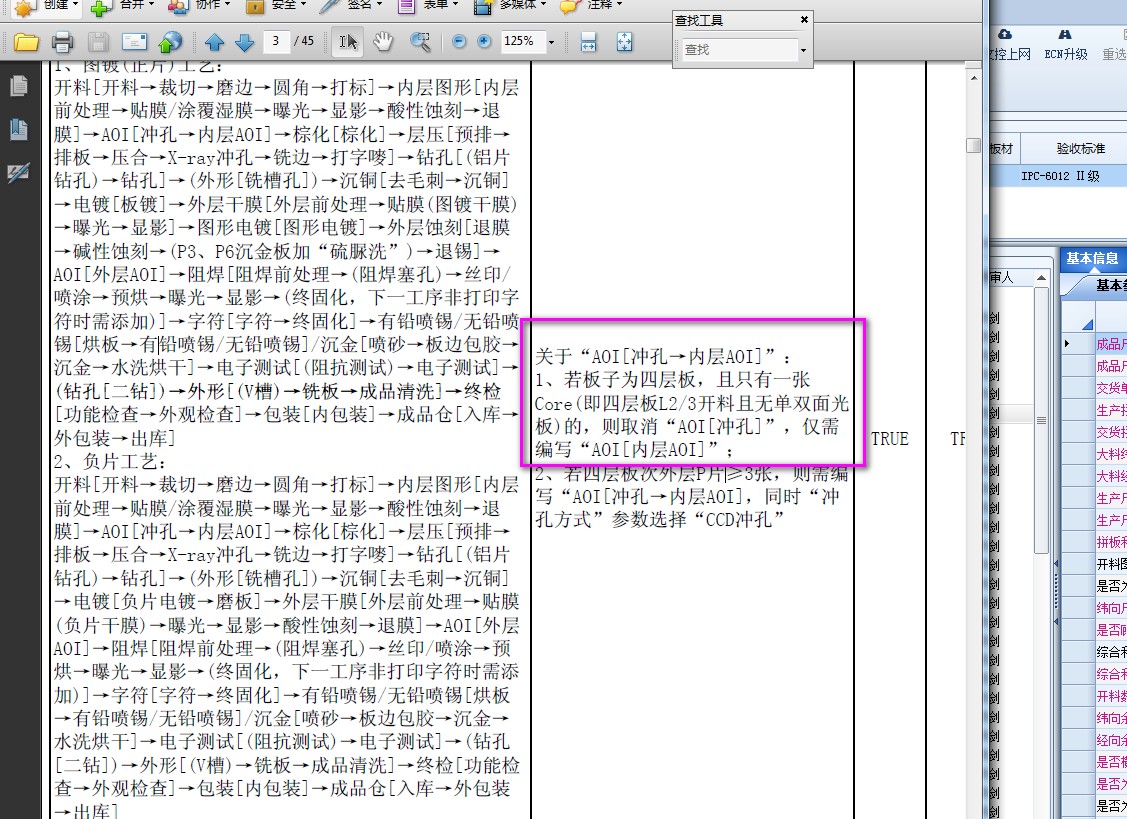Open the 注释 (Comment) menu
Image resolution: width=1127 pixels, height=819 pixels.
[x=591, y=6]
